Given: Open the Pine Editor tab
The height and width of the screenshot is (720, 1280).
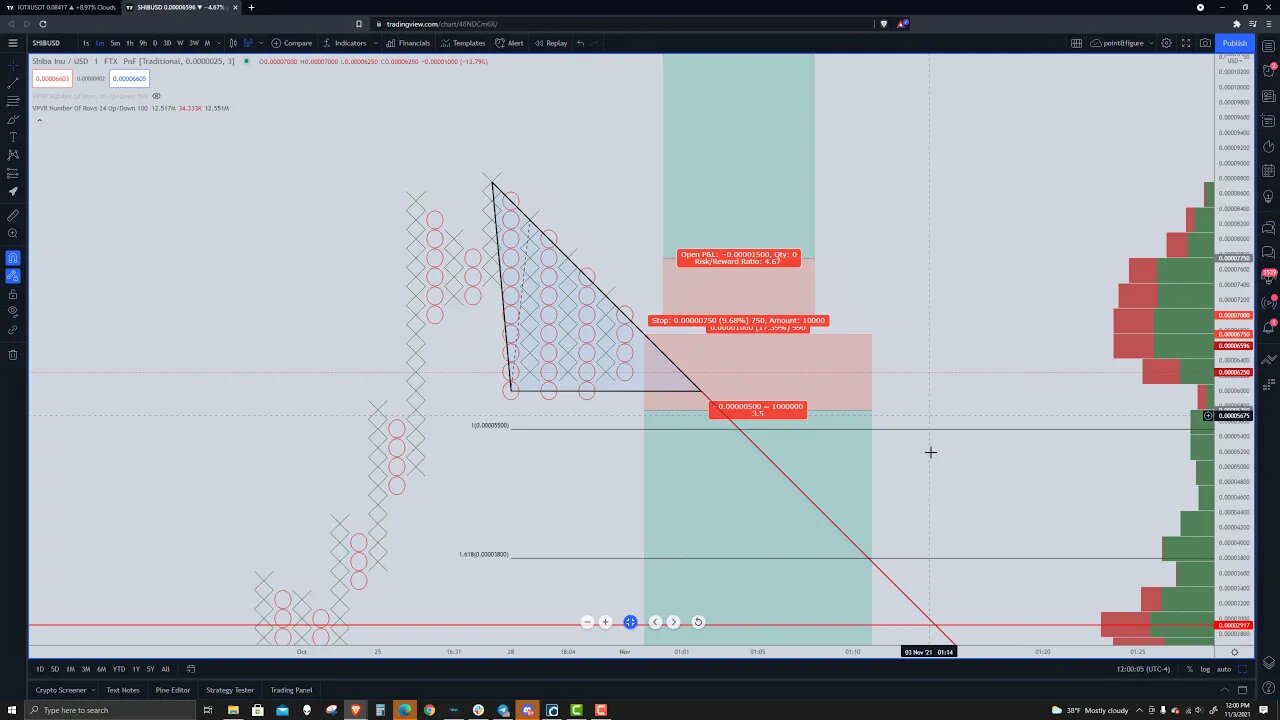Looking at the screenshot, I should click(x=172, y=690).
